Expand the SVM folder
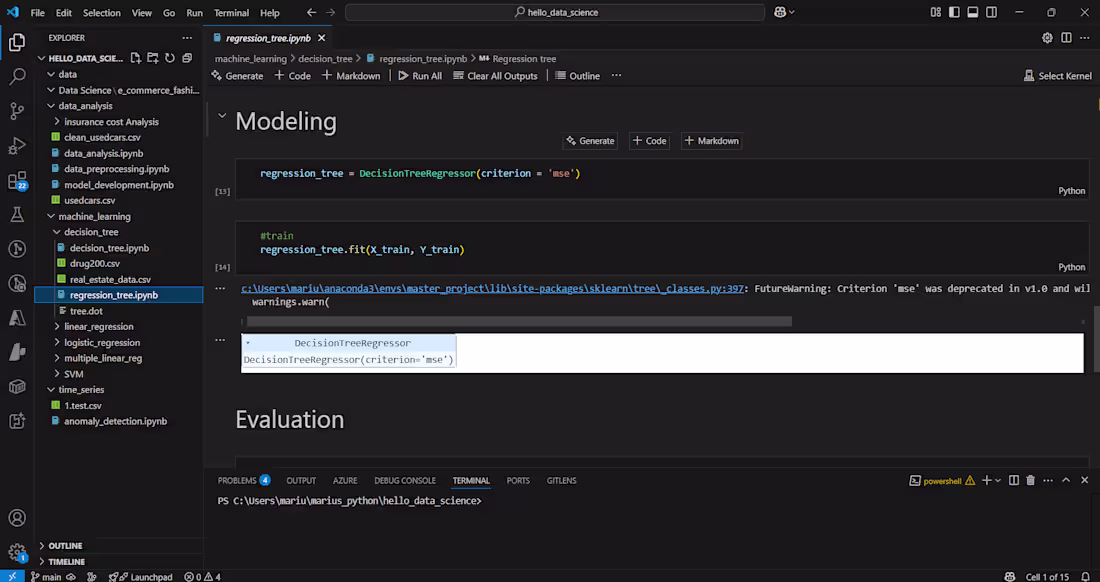The image size is (1100, 582). coord(59,374)
